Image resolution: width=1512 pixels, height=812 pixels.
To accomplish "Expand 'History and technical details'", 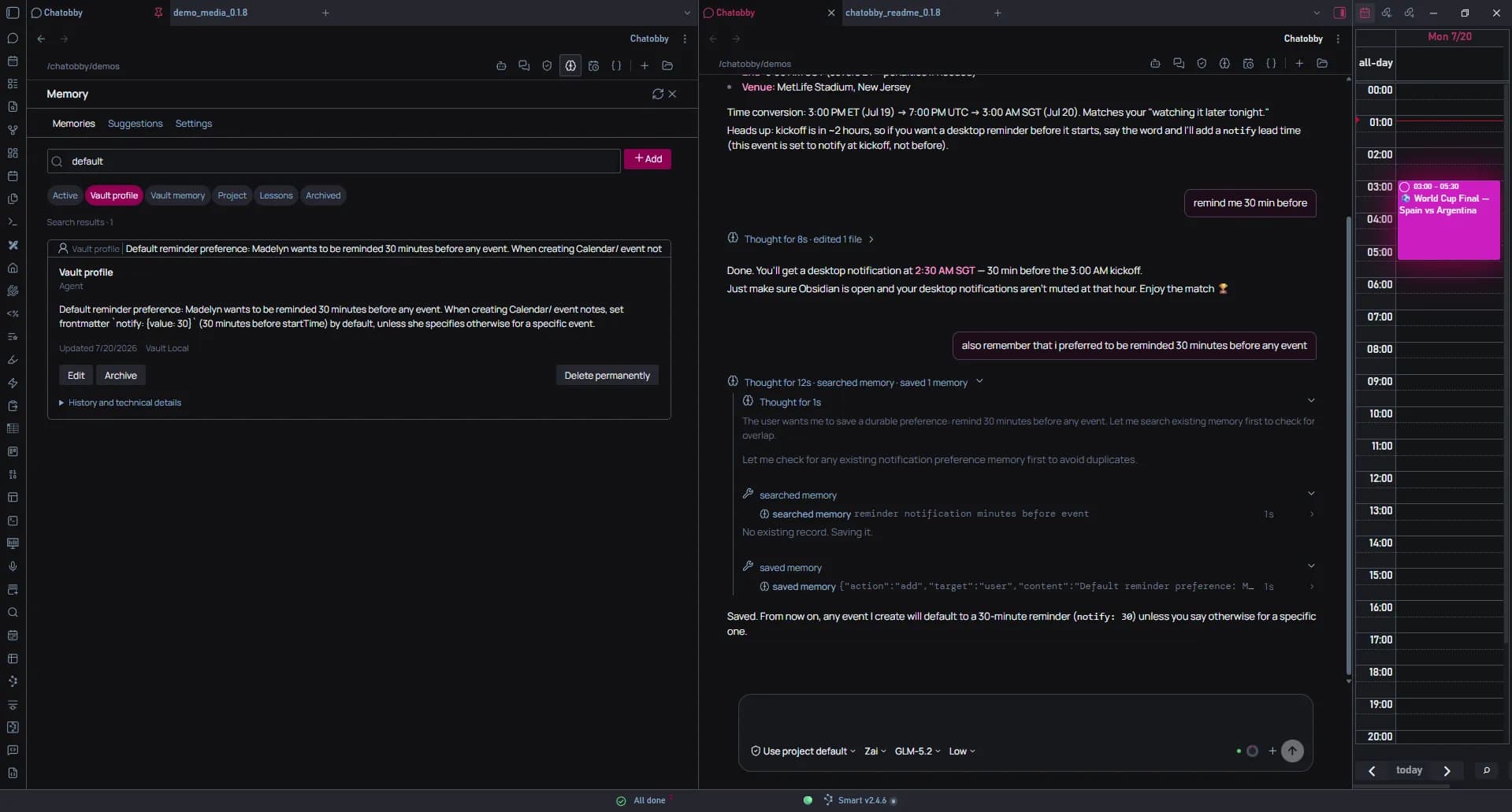I will [120, 402].
